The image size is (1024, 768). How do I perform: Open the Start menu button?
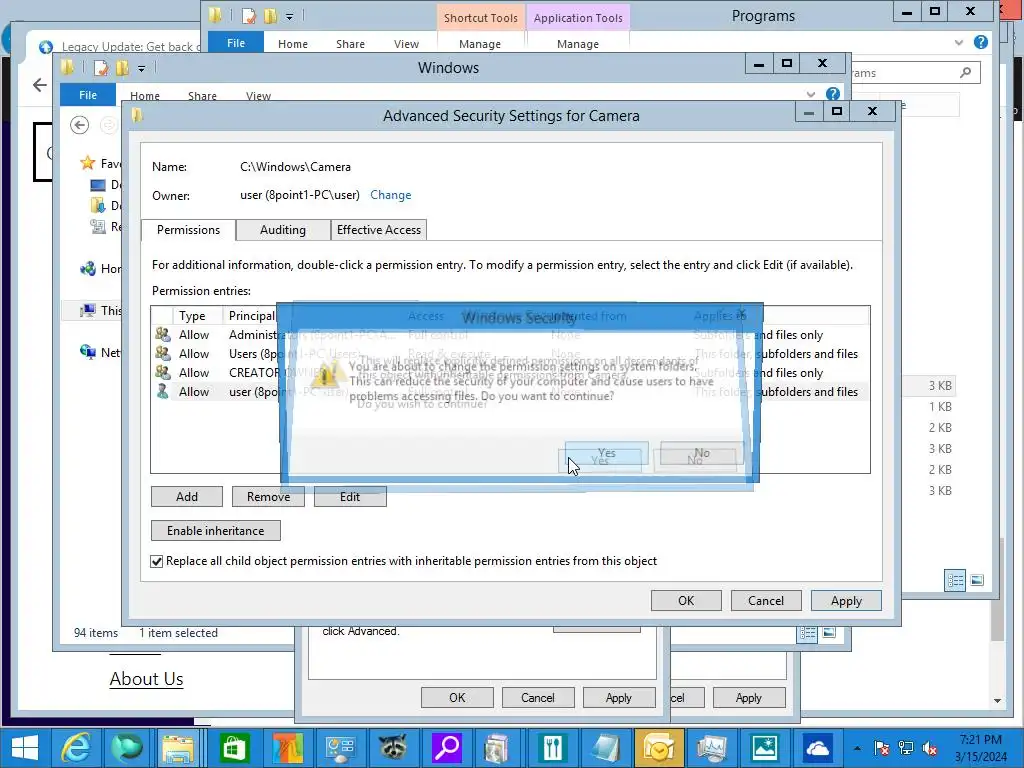25,748
